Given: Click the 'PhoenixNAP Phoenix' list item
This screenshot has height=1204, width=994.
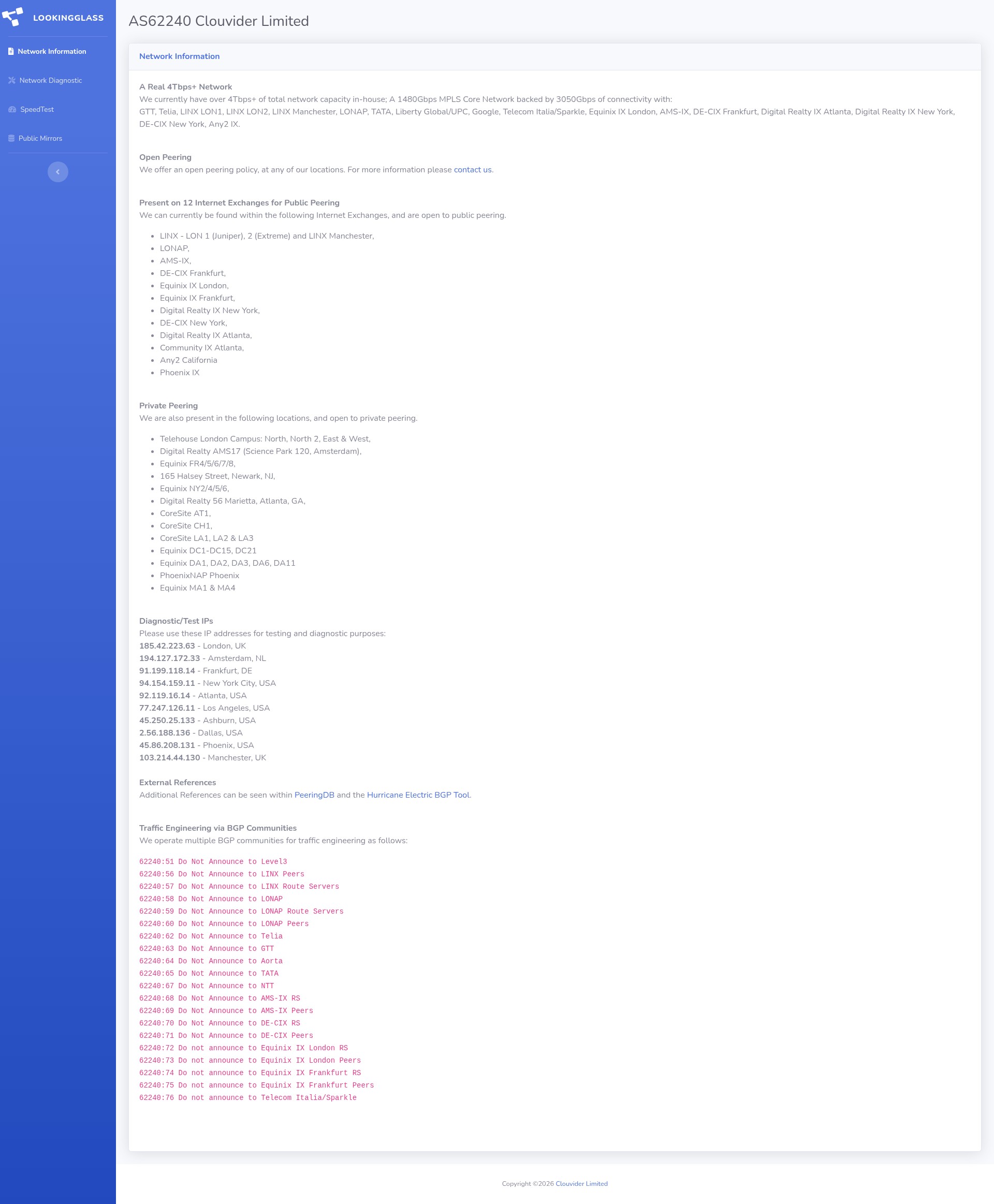Looking at the screenshot, I should tap(199, 576).
